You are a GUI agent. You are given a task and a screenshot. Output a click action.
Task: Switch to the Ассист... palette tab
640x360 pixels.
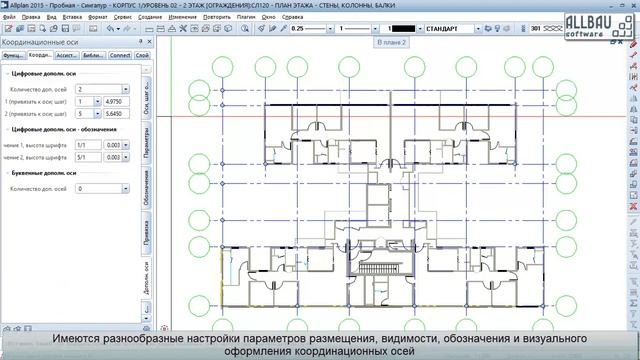[x=67, y=55]
